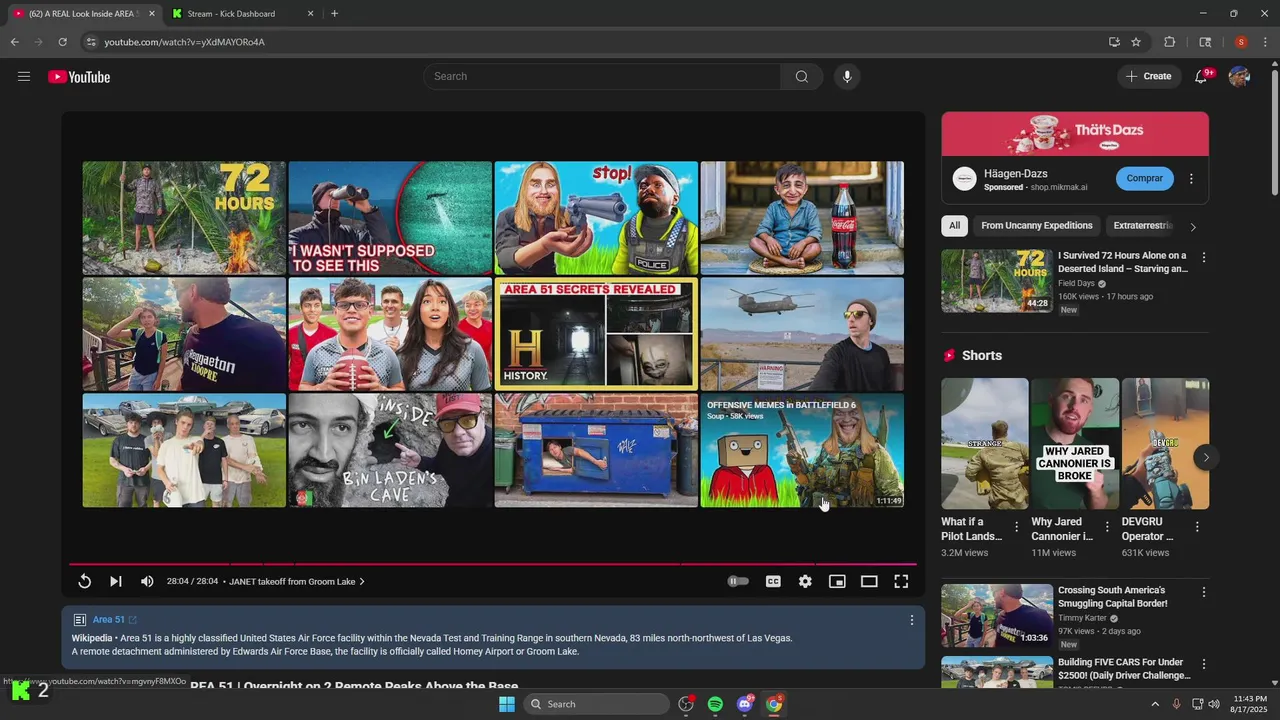The width and height of the screenshot is (1280, 720).
Task: Play the Area 51 Secrets Revealed History video
Action: 596,334
